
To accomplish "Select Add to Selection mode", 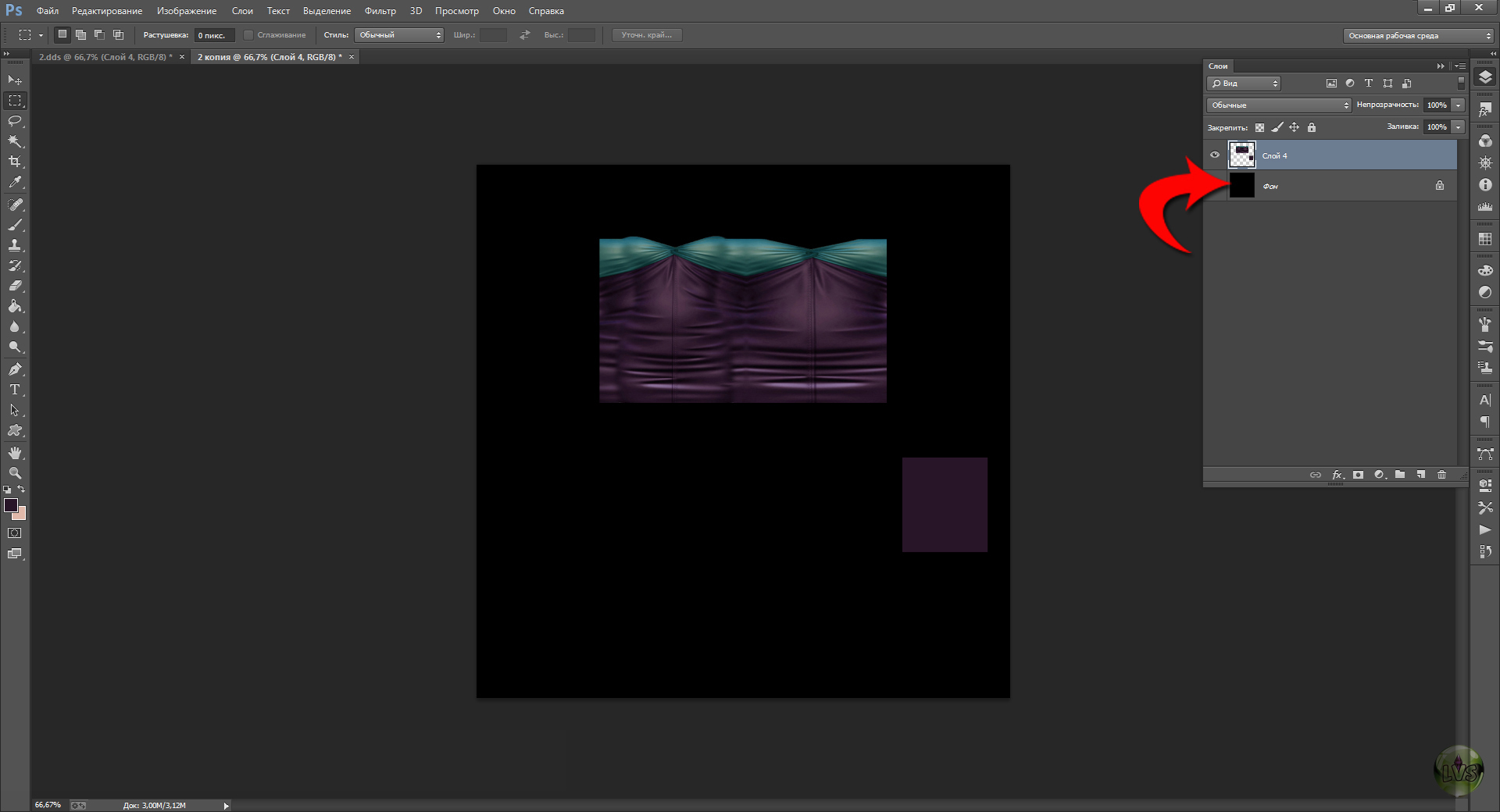I will (80, 34).
